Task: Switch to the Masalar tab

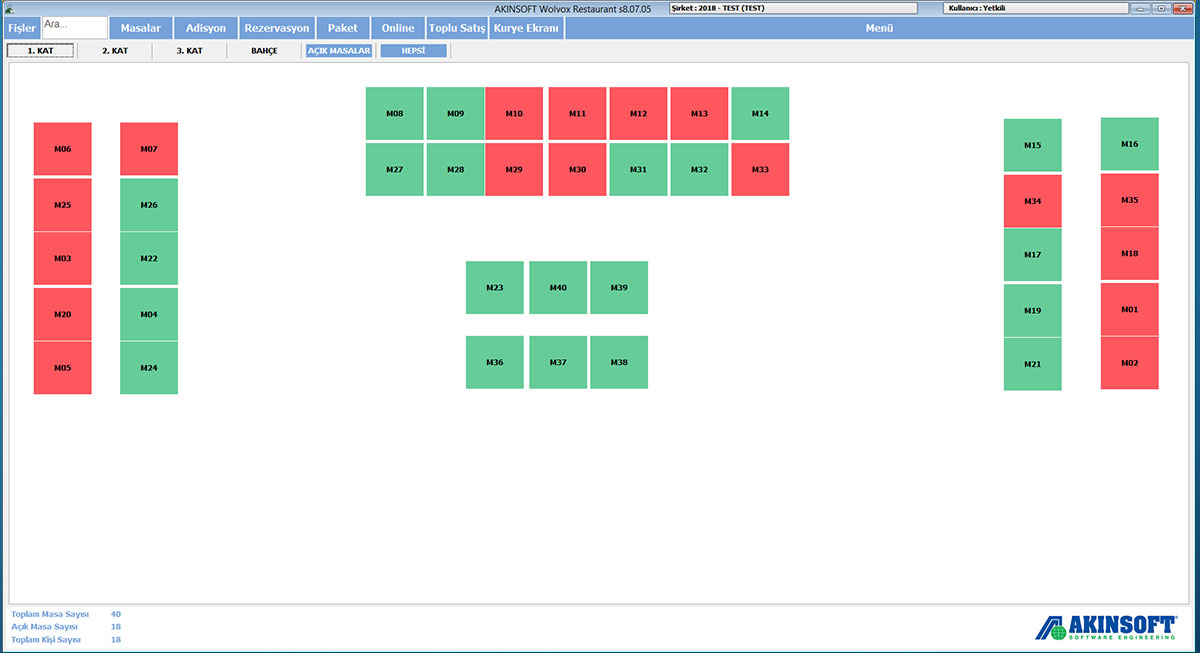Action: [140, 28]
